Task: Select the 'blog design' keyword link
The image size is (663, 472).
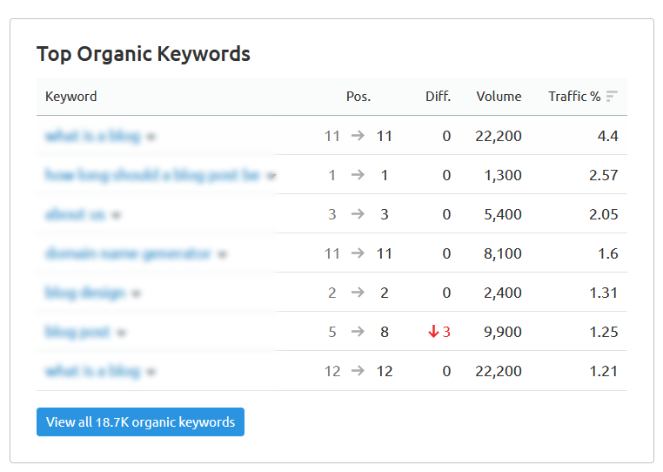Action: click(x=85, y=292)
